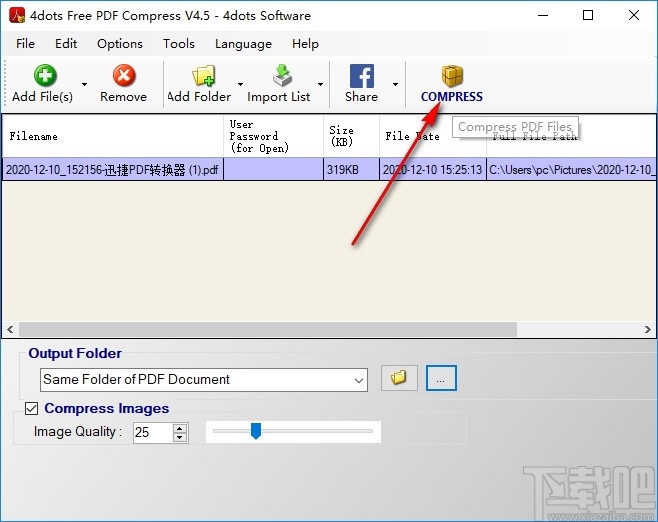Click the 2020-12-10 15:25:13 date cell
This screenshot has width=658, height=522.
point(433,170)
